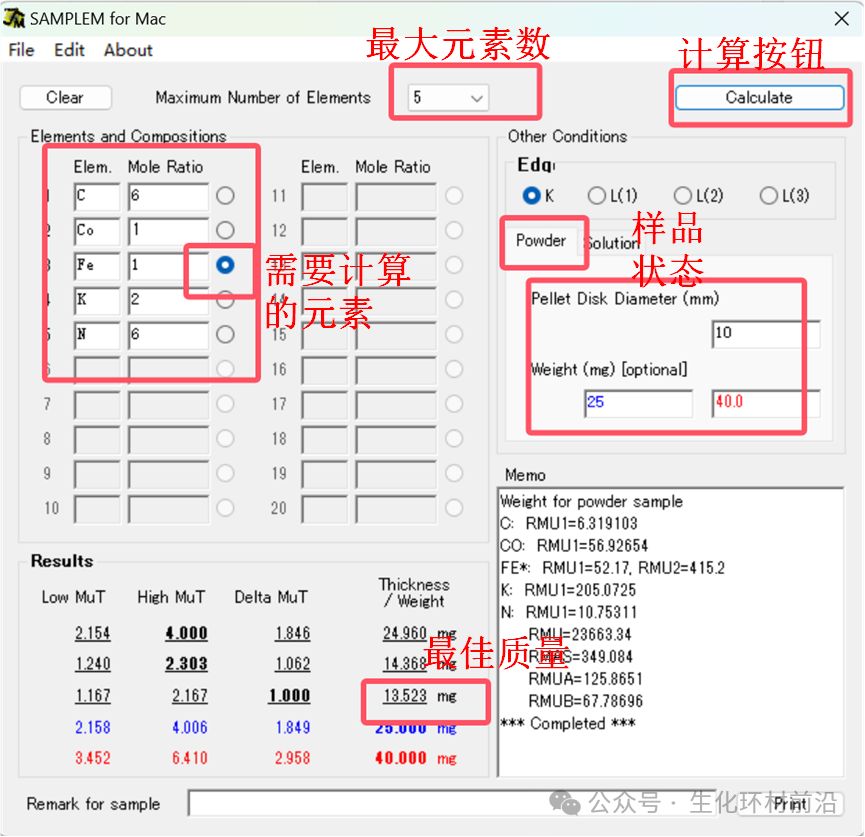
Task: Click High MuT value 2.303
Action: click(186, 664)
